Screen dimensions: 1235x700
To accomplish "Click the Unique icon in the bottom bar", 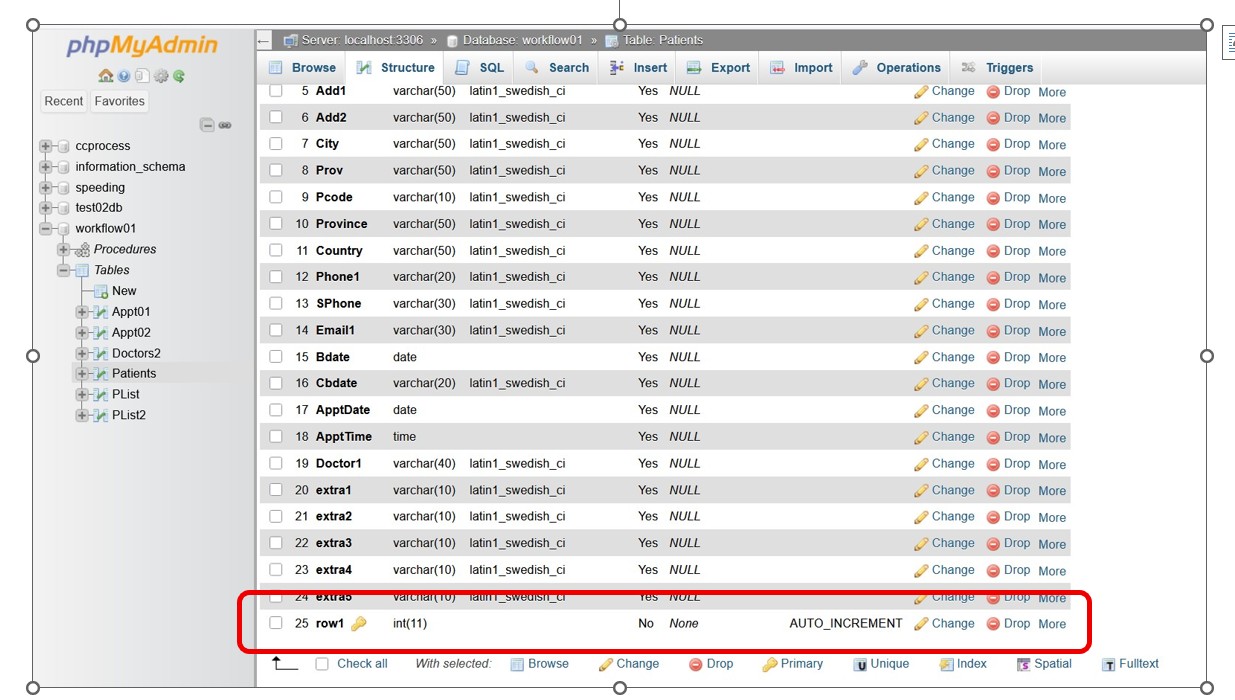I will (860, 664).
